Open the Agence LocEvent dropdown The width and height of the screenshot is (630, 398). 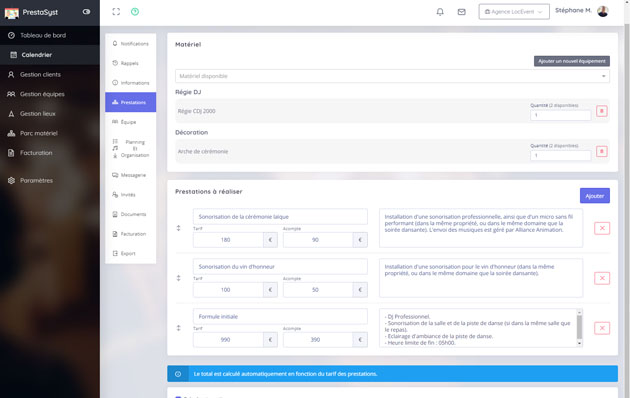pos(514,12)
